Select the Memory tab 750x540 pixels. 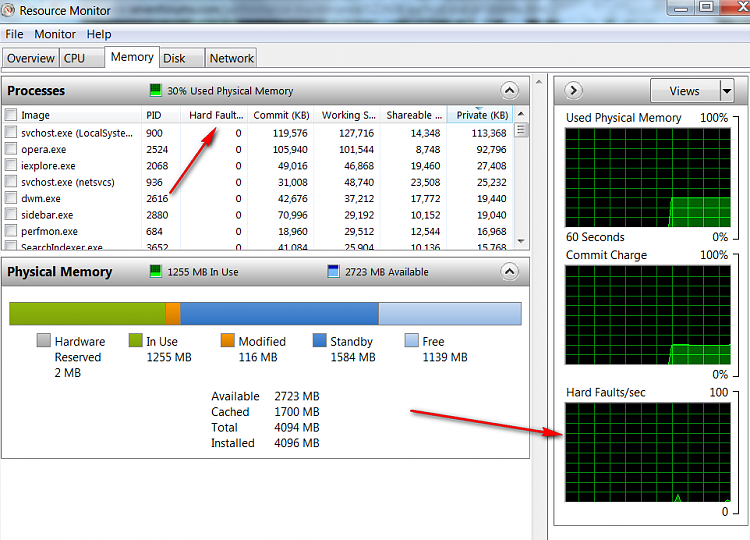[132, 57]
